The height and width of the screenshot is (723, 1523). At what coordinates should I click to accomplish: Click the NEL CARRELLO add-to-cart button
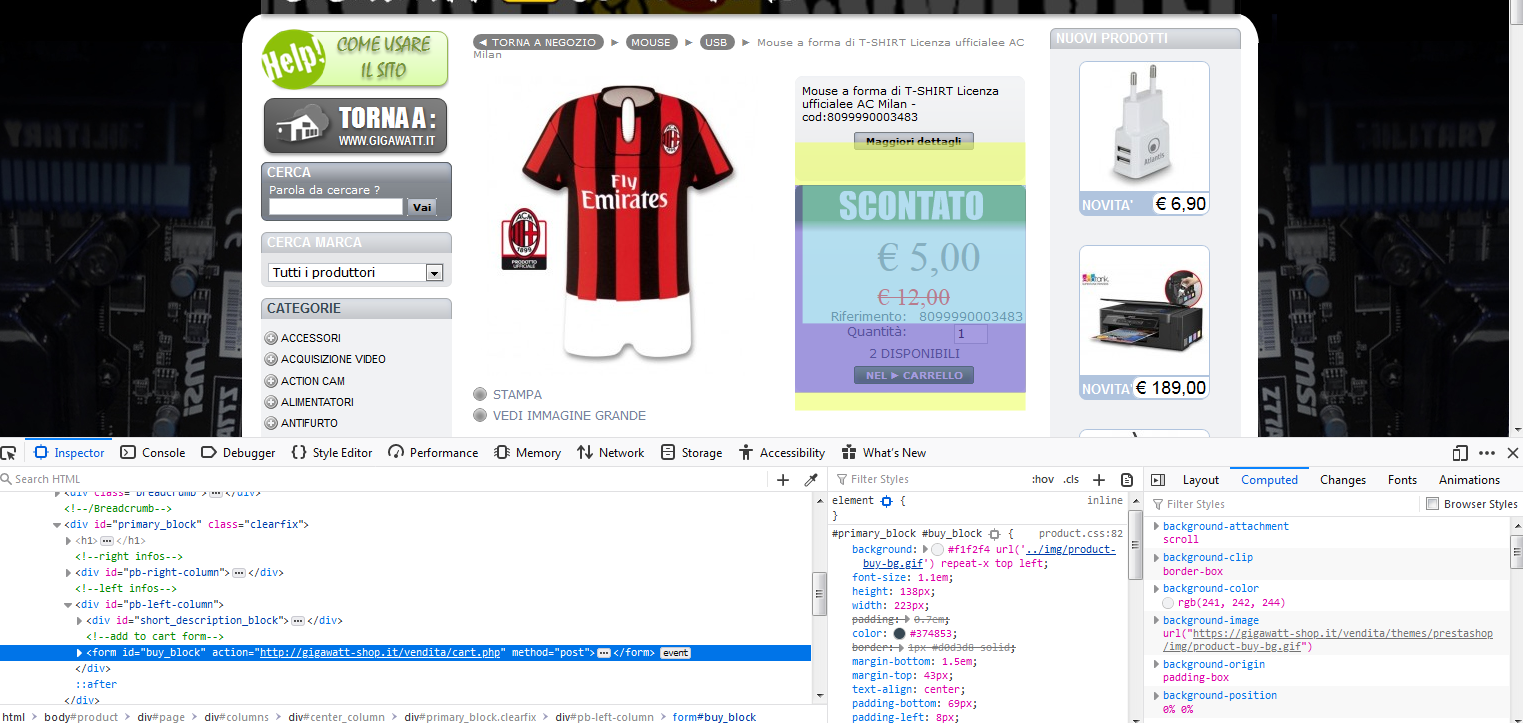coord(914,376)
